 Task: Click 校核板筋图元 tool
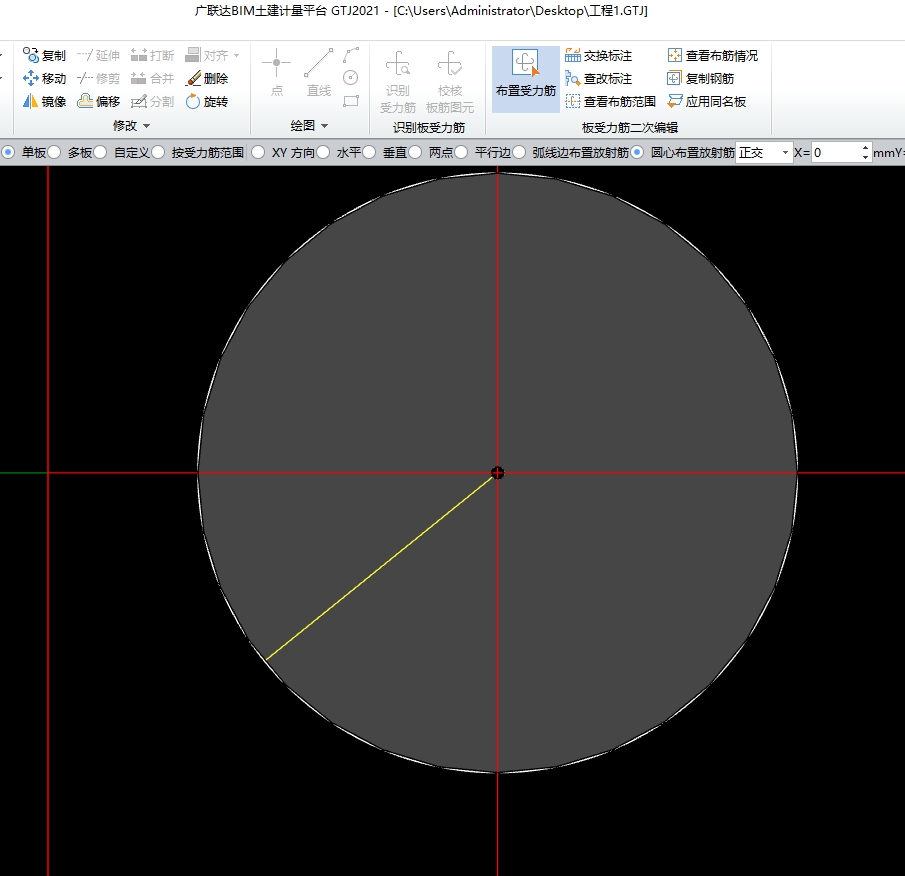450,81
